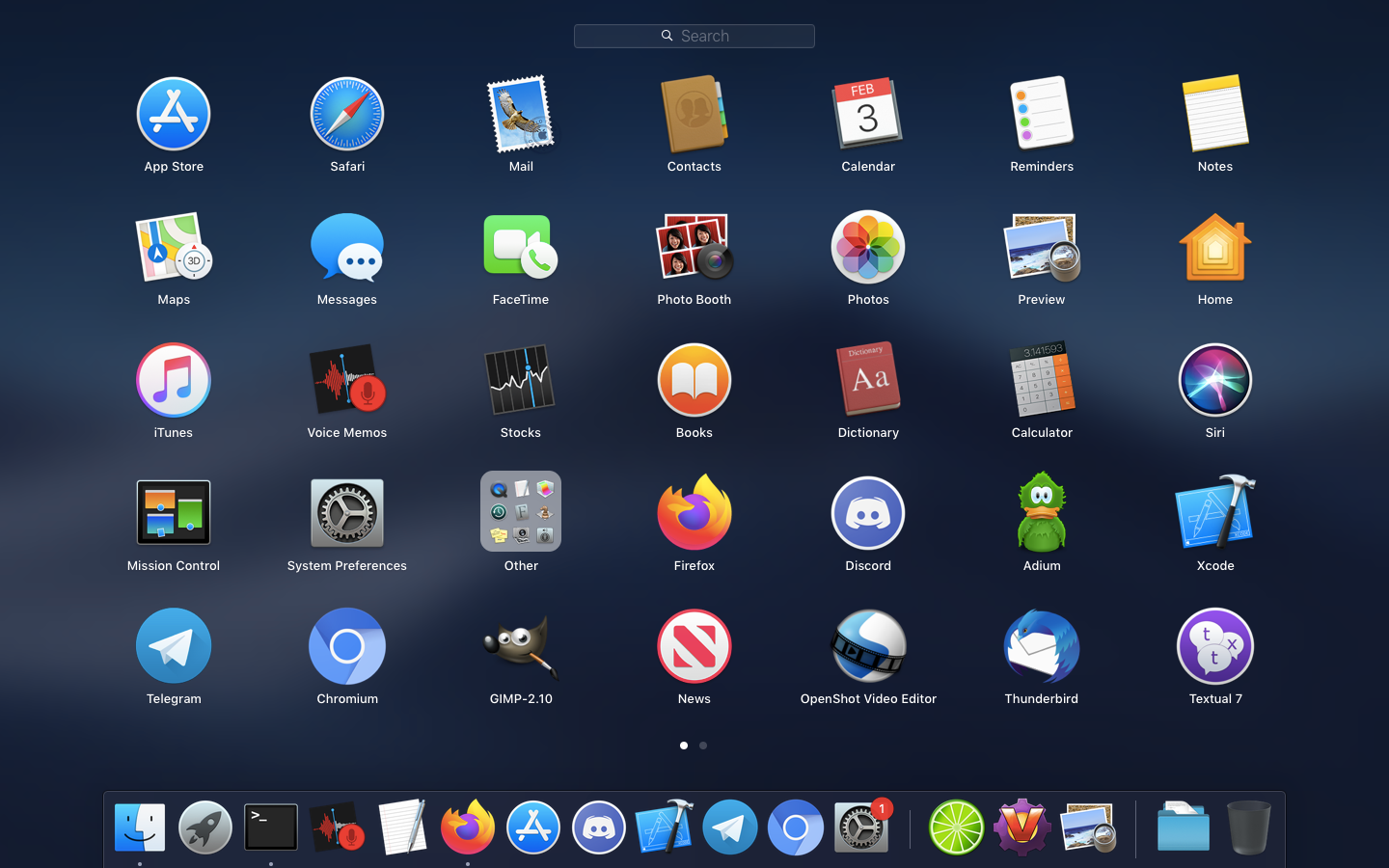Screen dimensions: 1389x868
Task: Launch the Stocks app
Action: 521,380
